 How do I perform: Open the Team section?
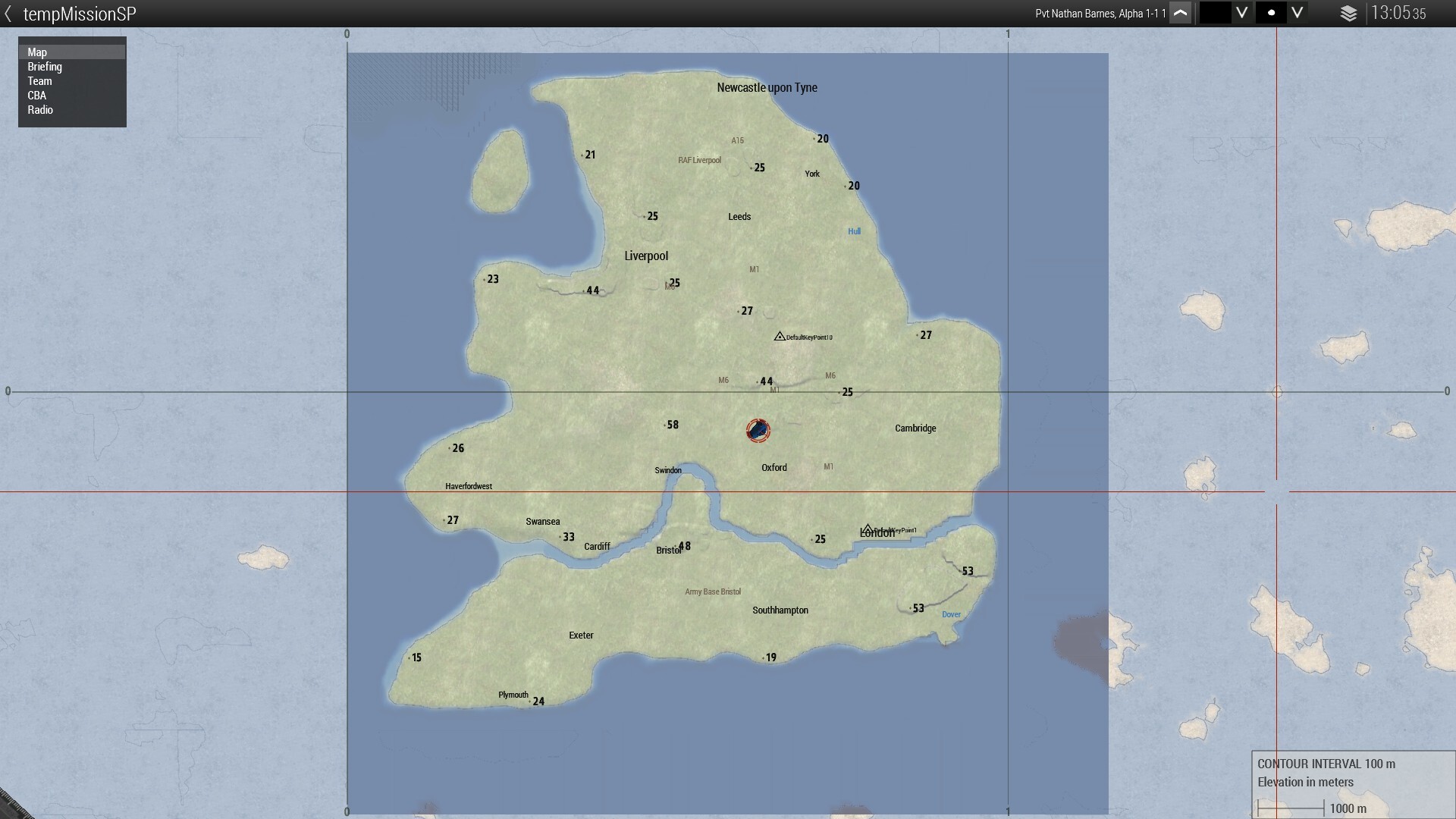point(39,81)
